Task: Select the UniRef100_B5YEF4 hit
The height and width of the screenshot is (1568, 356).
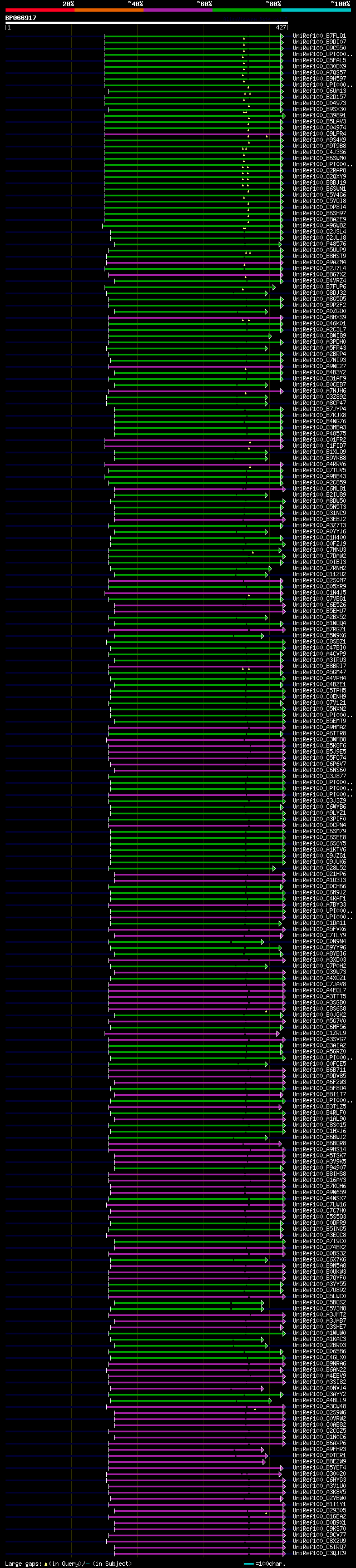Action: tap(319, 1467)
